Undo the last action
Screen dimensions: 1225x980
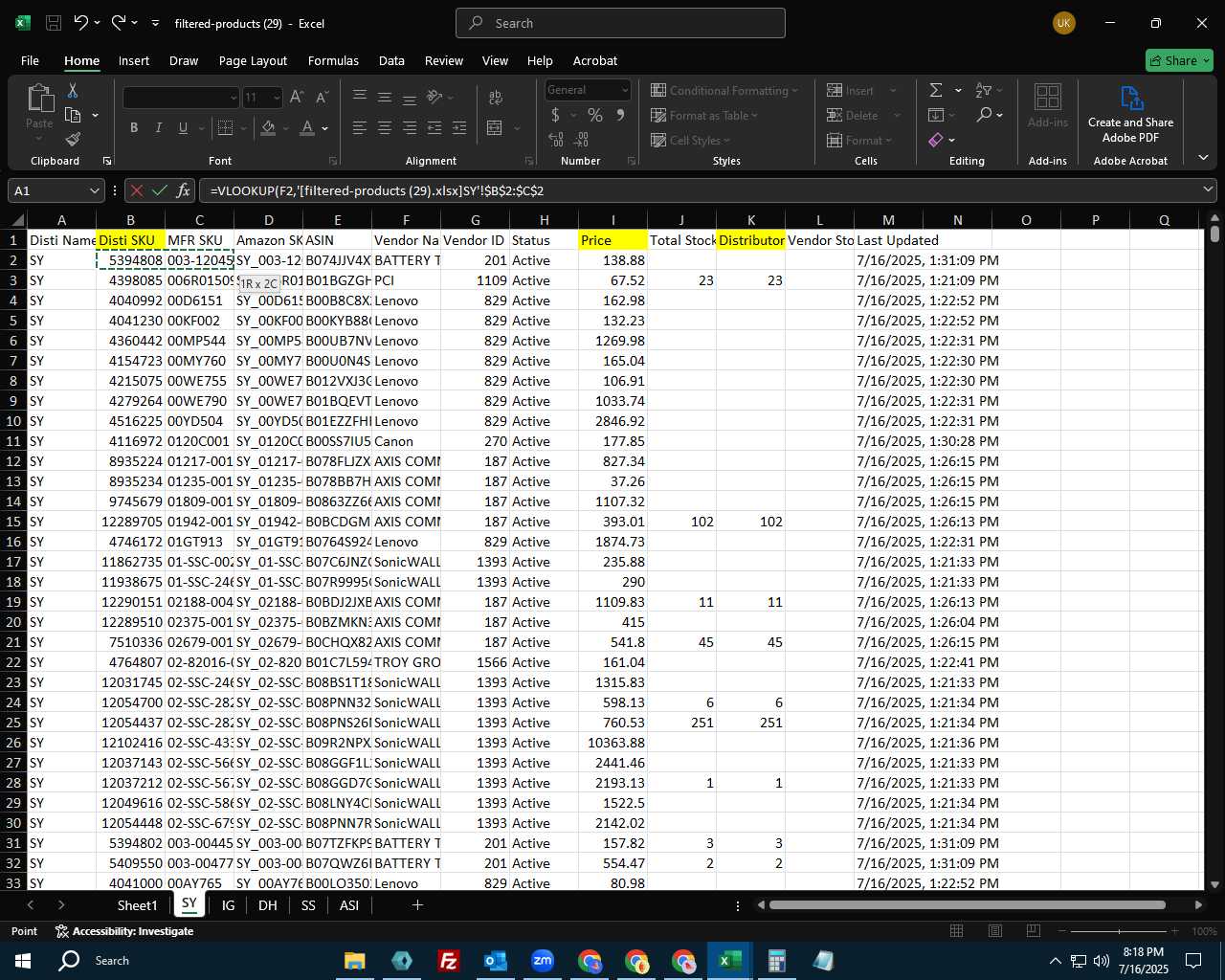81,23
